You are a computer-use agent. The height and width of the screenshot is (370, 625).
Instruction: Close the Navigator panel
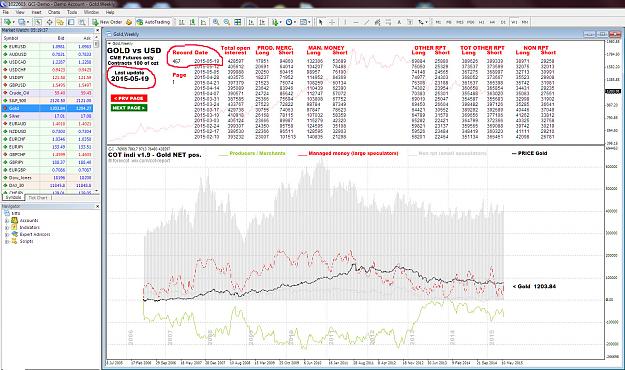[x=97, y=206]
